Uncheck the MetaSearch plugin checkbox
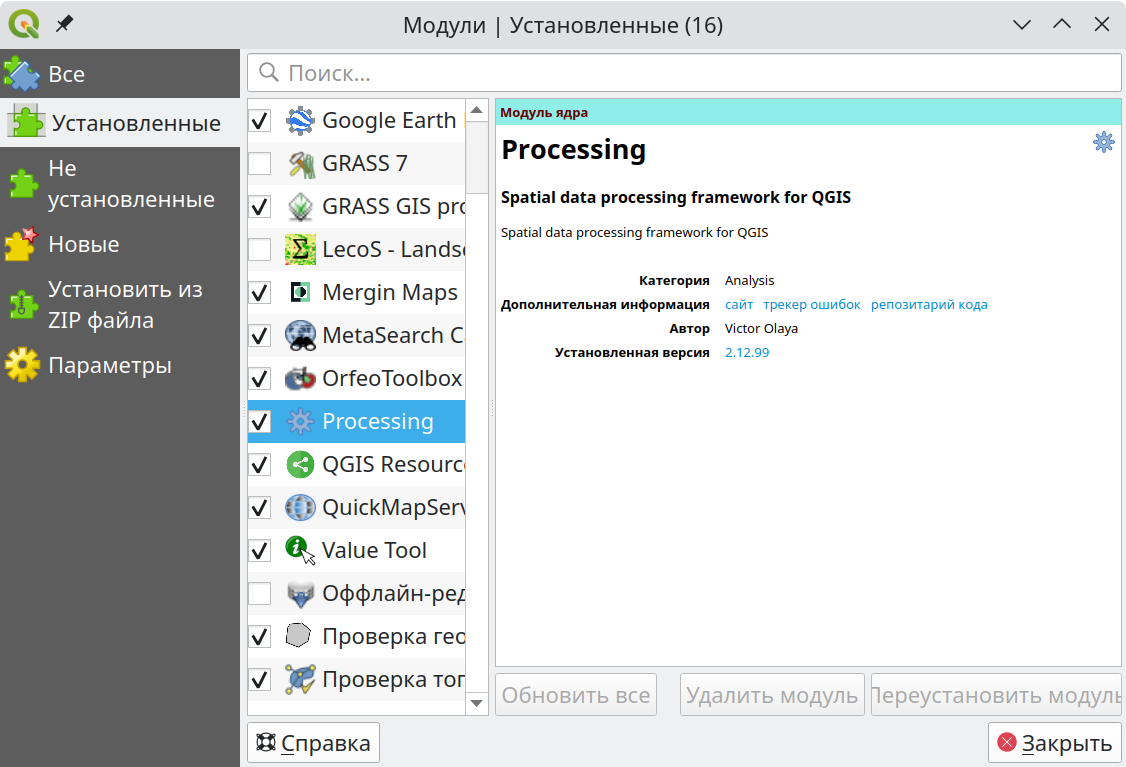1126x767 pixels. click(x=260, y=335)
